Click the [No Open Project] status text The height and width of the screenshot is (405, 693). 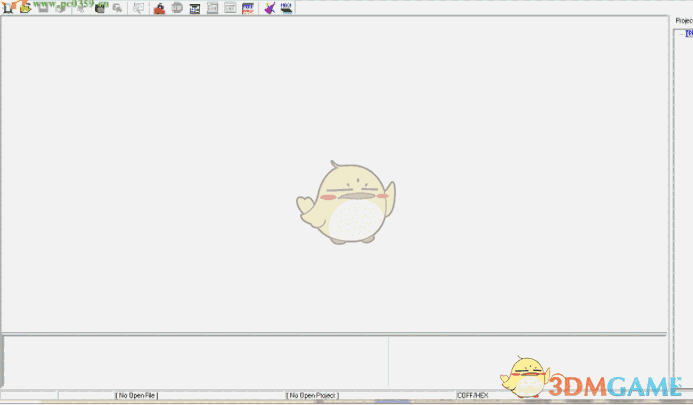click(x=312, y=395)
